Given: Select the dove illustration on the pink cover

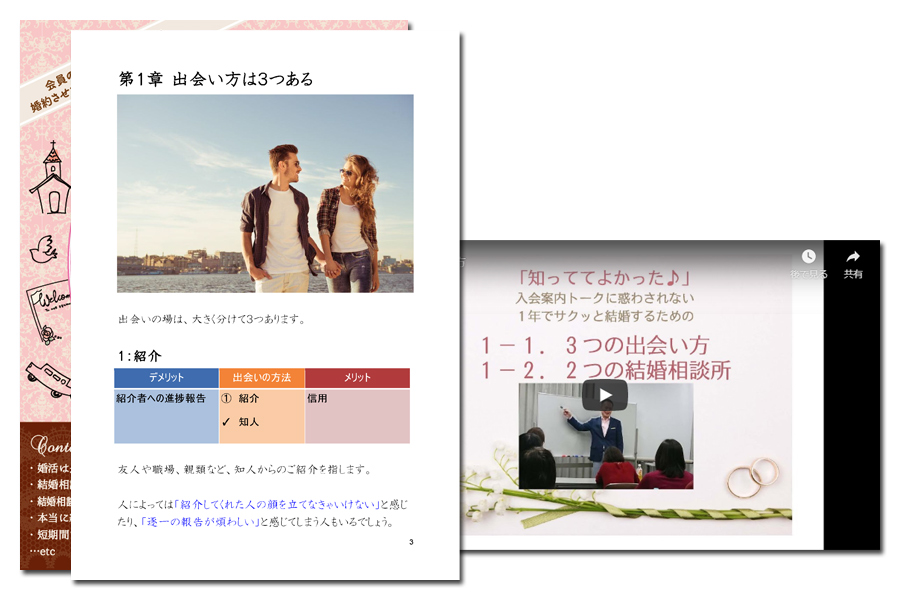Looking at the screenshot, I should [44, 249].
